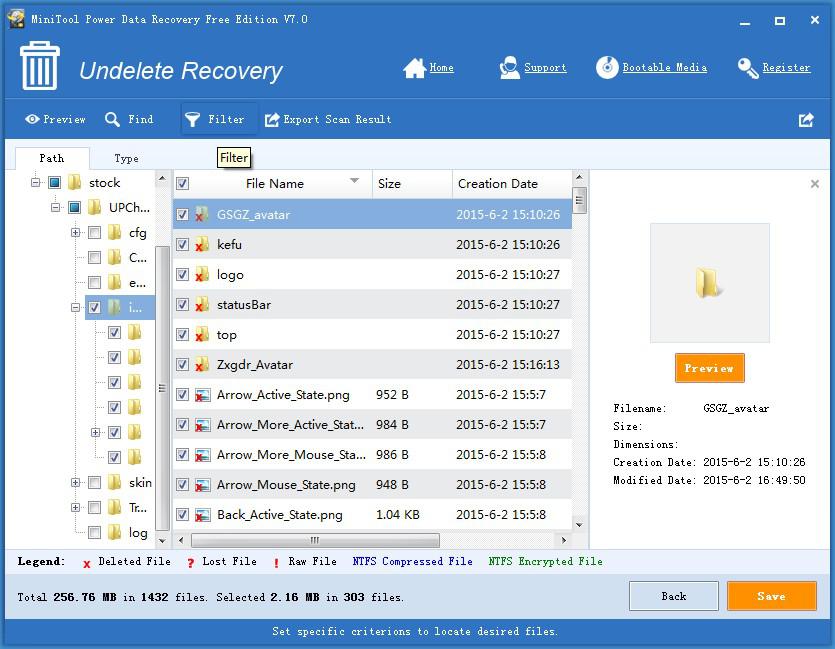Click the file list horizontal scrollbar thumb
The height and width of the screenshot is (649, 835).
coord(315,540)
